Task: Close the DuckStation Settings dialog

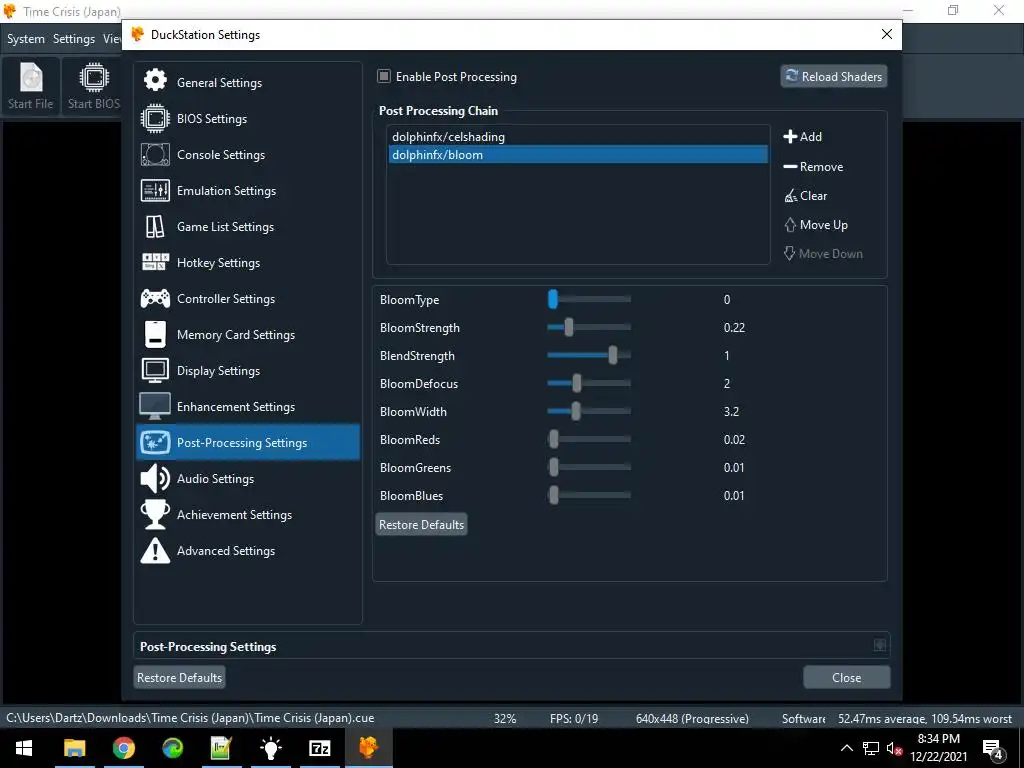Action: pos(886,35)
